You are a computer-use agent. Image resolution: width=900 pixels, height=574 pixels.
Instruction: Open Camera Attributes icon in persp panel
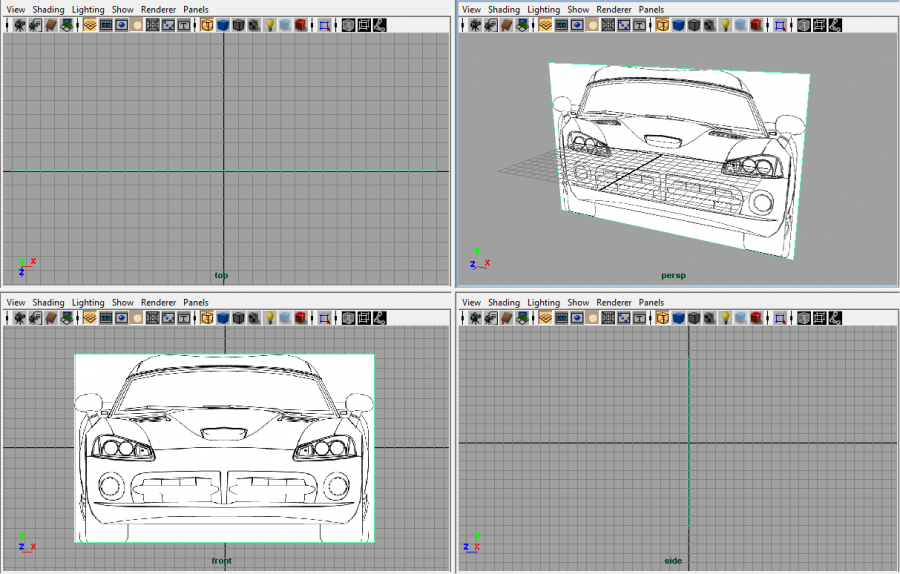point(491,25)
